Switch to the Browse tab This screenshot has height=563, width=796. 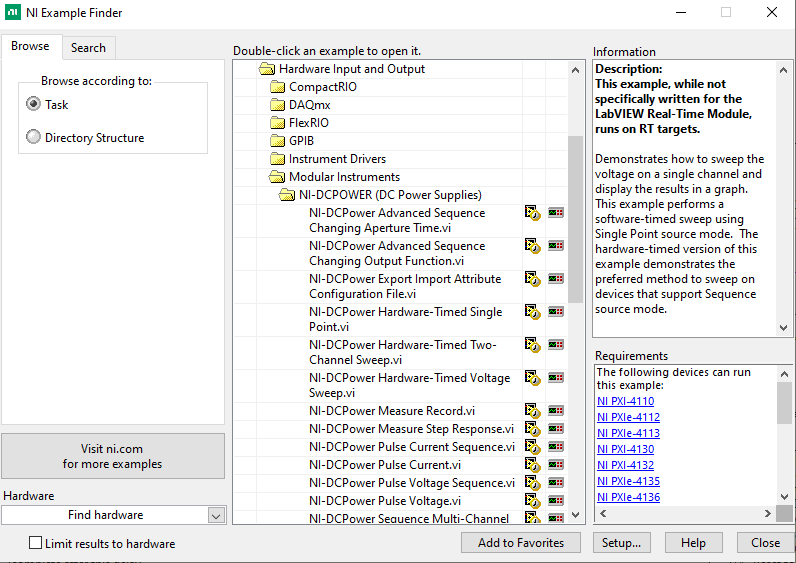pos(30,46)
